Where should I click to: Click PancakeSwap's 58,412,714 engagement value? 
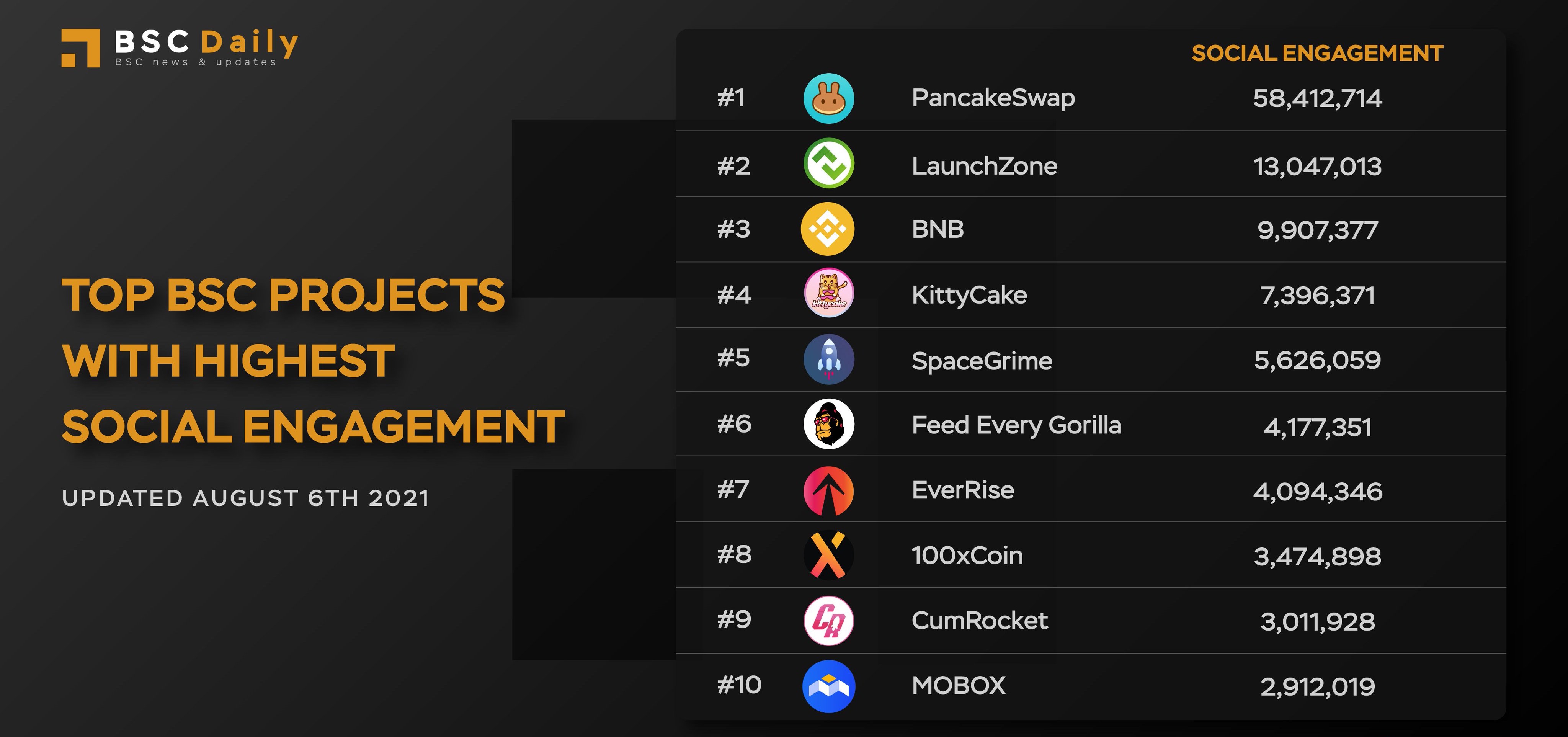(1317, 99)
